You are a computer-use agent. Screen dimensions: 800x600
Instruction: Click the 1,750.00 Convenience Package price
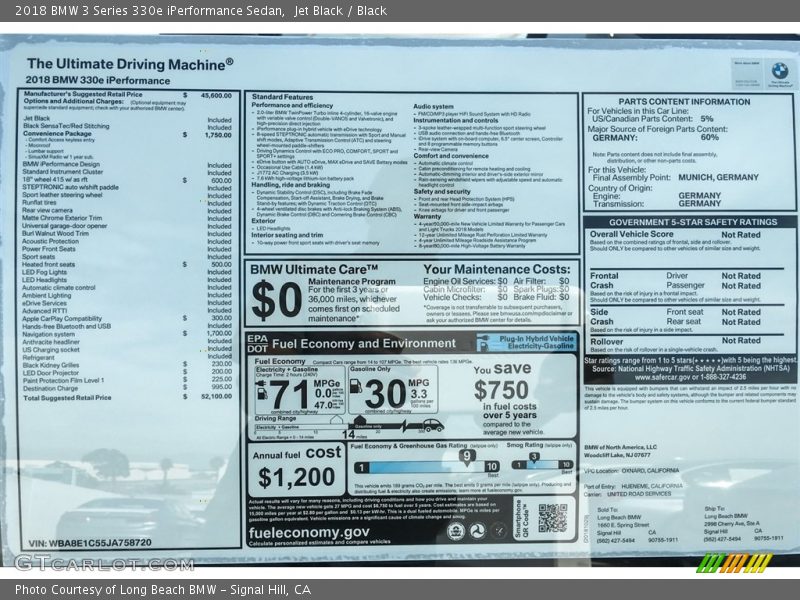[218, 135]
